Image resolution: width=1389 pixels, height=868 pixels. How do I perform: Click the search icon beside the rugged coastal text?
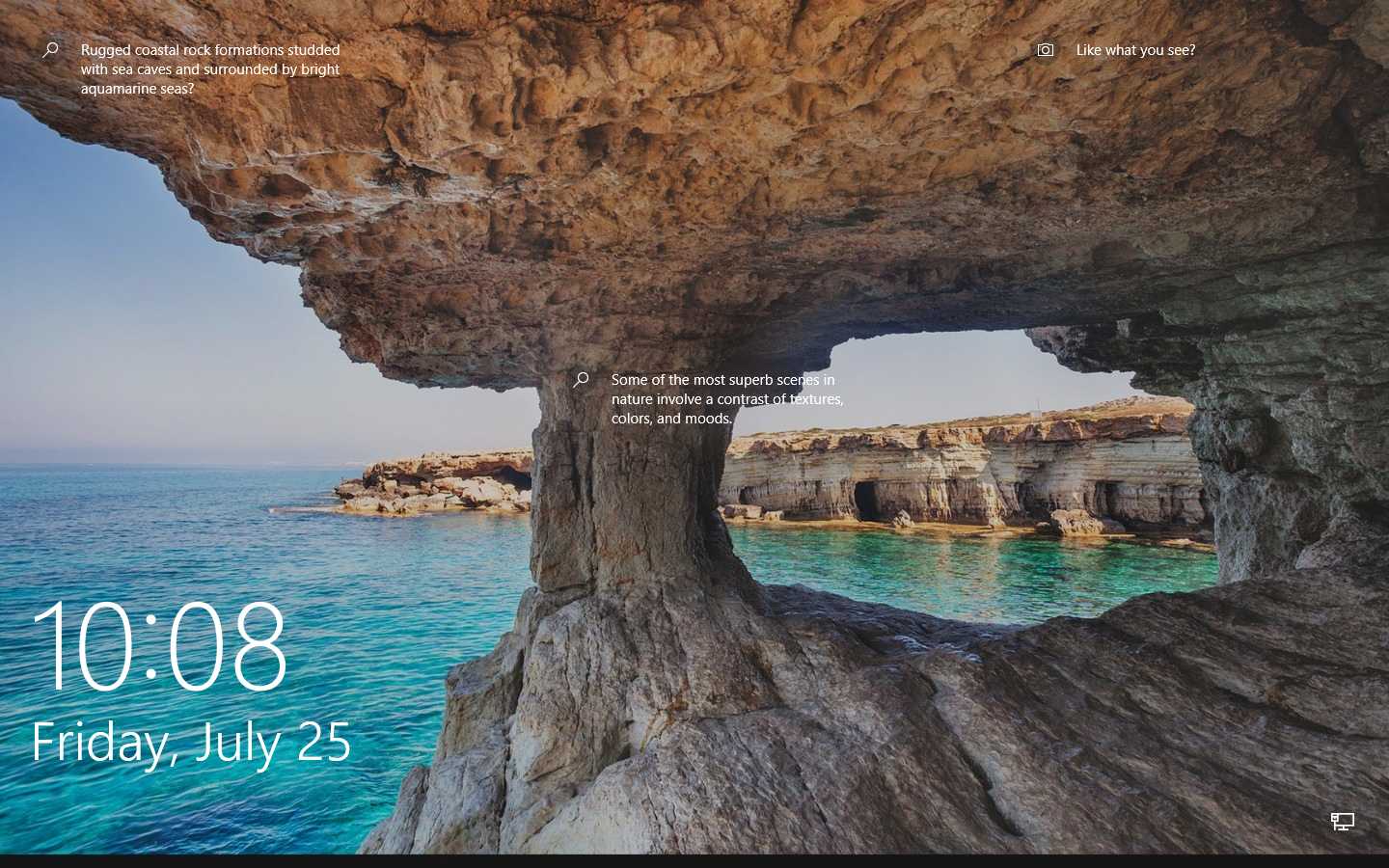click(x=50, y=50)
